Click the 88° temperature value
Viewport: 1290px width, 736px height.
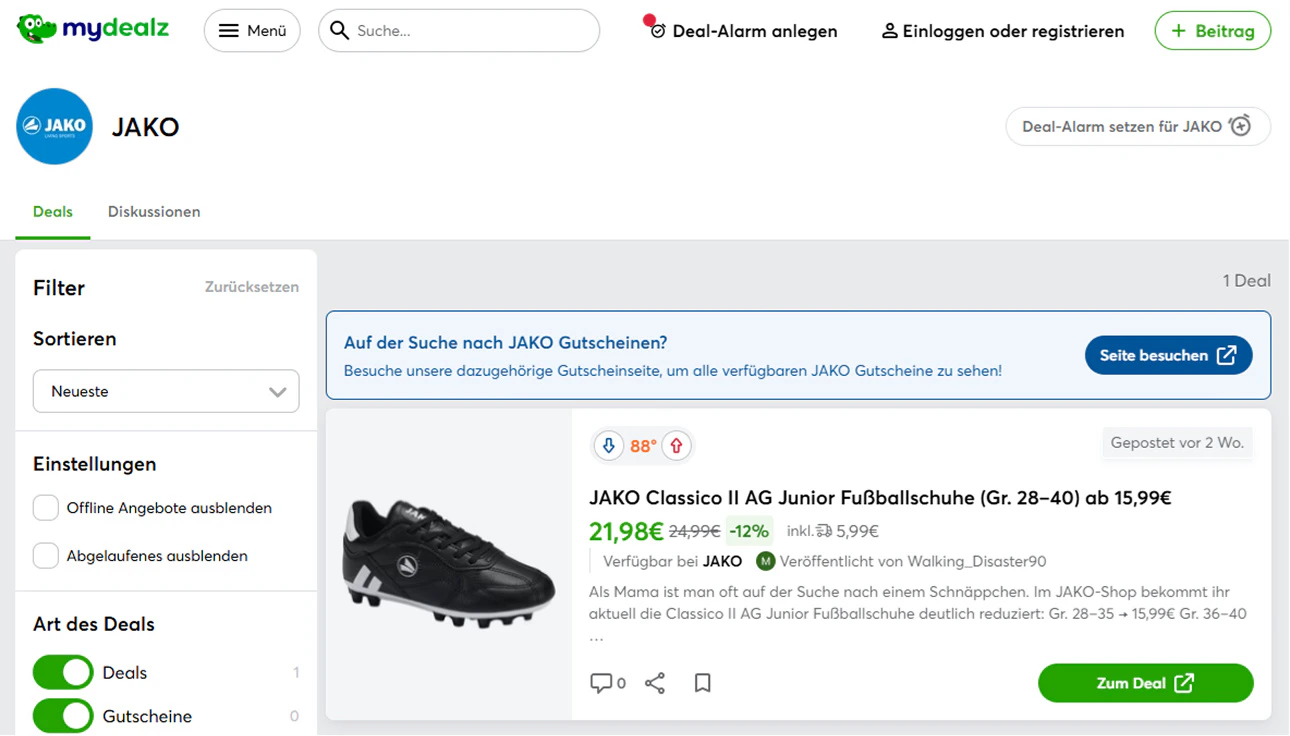click(x=643, y=446)
